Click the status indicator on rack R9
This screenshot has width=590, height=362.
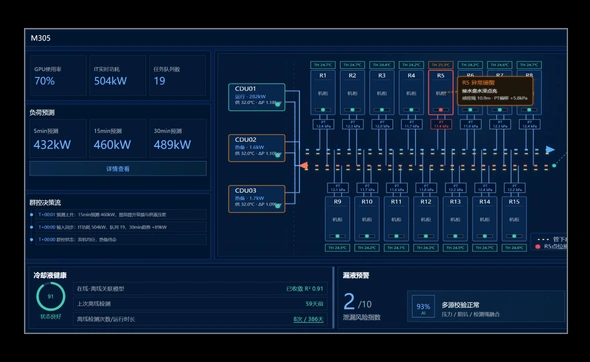click(x=338, y=236)
